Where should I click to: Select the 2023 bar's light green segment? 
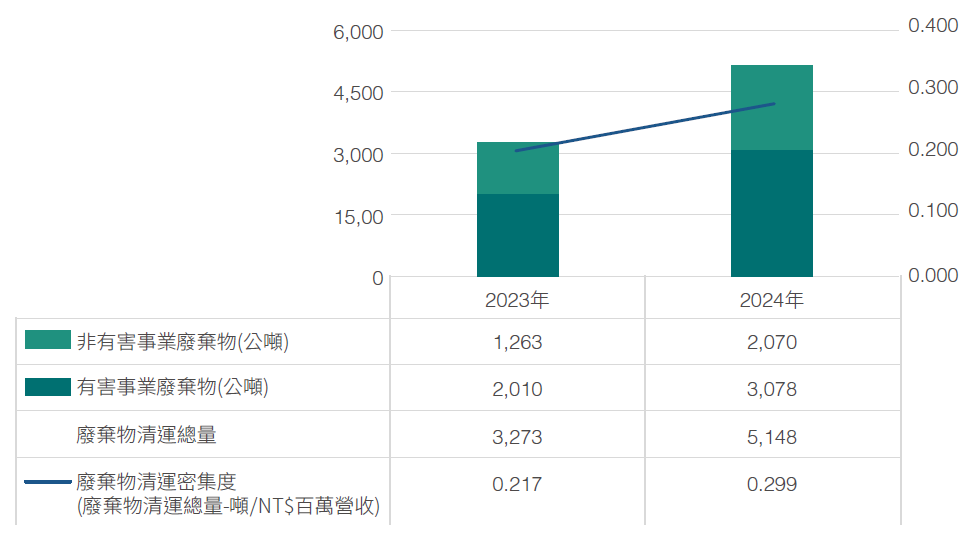(x=517, y=168)
